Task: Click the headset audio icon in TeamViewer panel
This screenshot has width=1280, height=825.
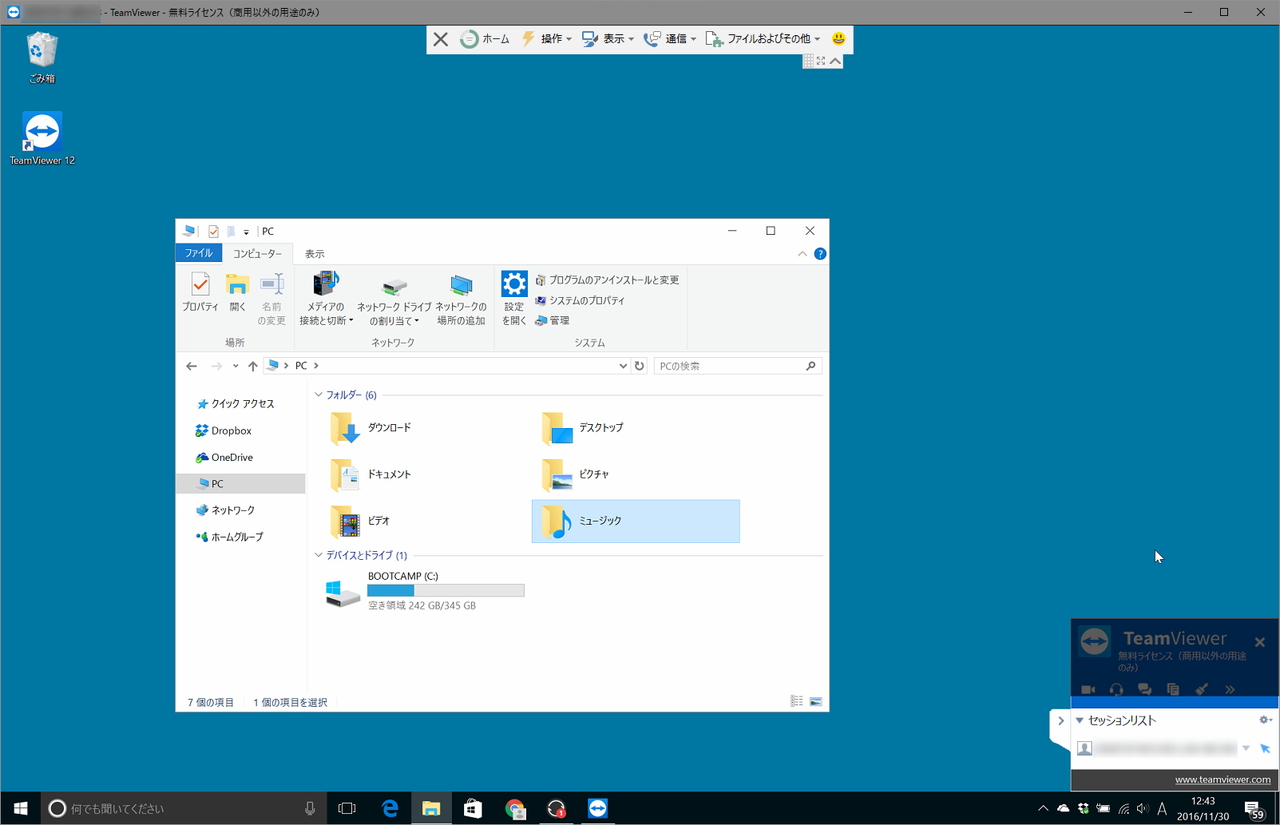Action: click(x=1116, y=689)
